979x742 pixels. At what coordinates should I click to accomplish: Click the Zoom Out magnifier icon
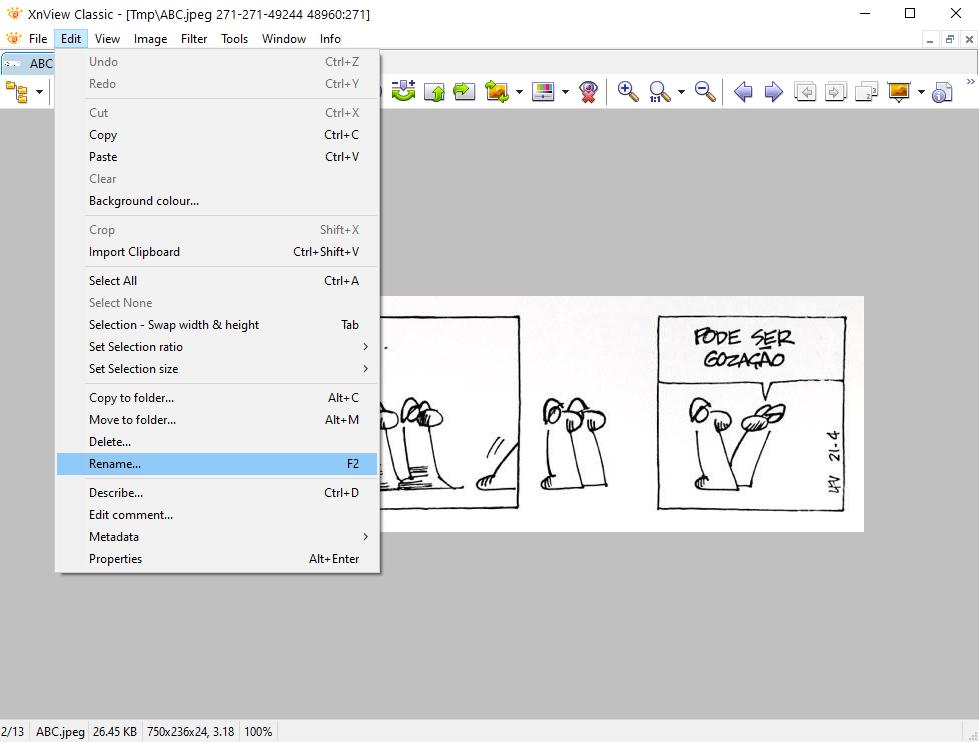(705, 92)
